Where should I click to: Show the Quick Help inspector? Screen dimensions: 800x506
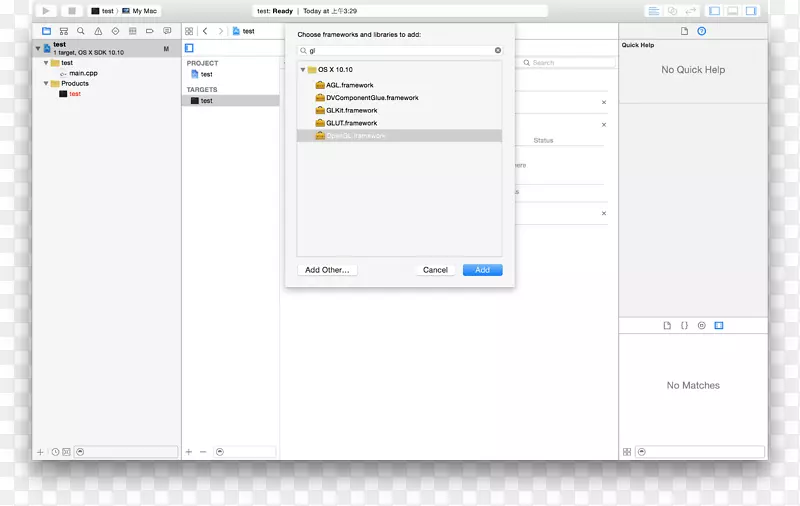click(702, 31)
